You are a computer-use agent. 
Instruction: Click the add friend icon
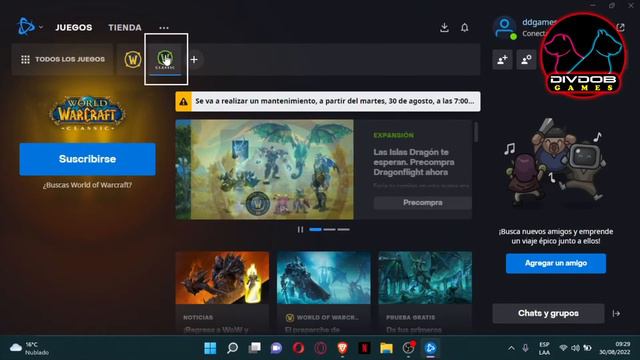pyautogui.click(x=502, y=60)
